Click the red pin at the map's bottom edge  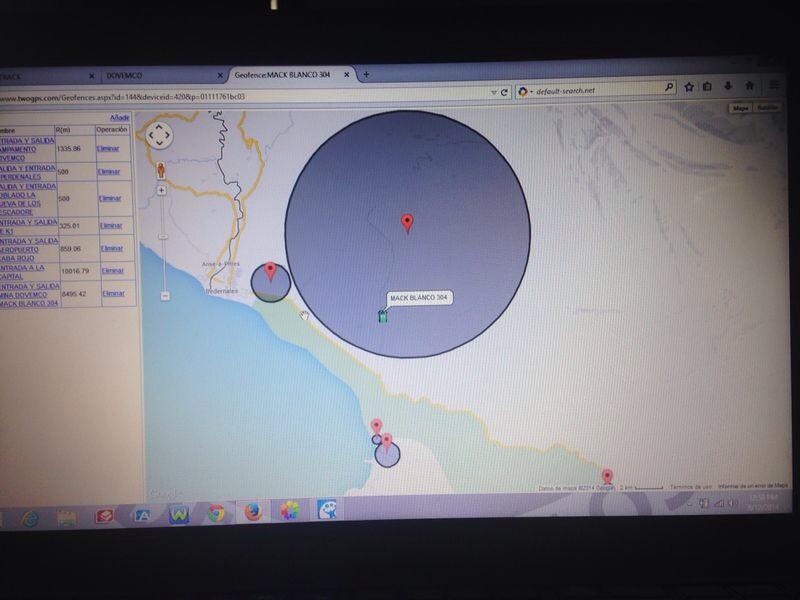point(607,477)
